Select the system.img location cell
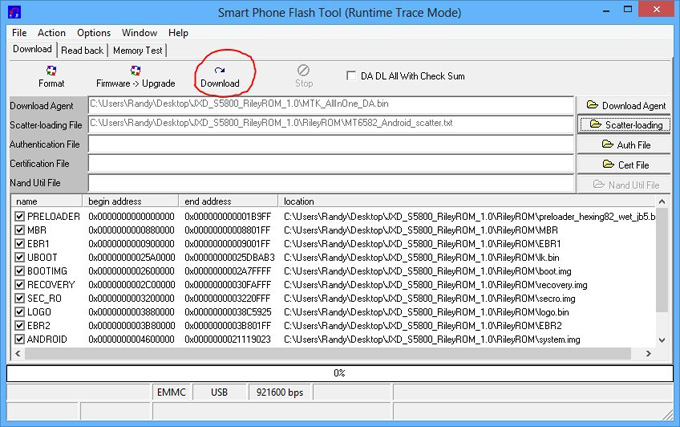This screenshot has width=680, height=427. click(x=432, y=339)
